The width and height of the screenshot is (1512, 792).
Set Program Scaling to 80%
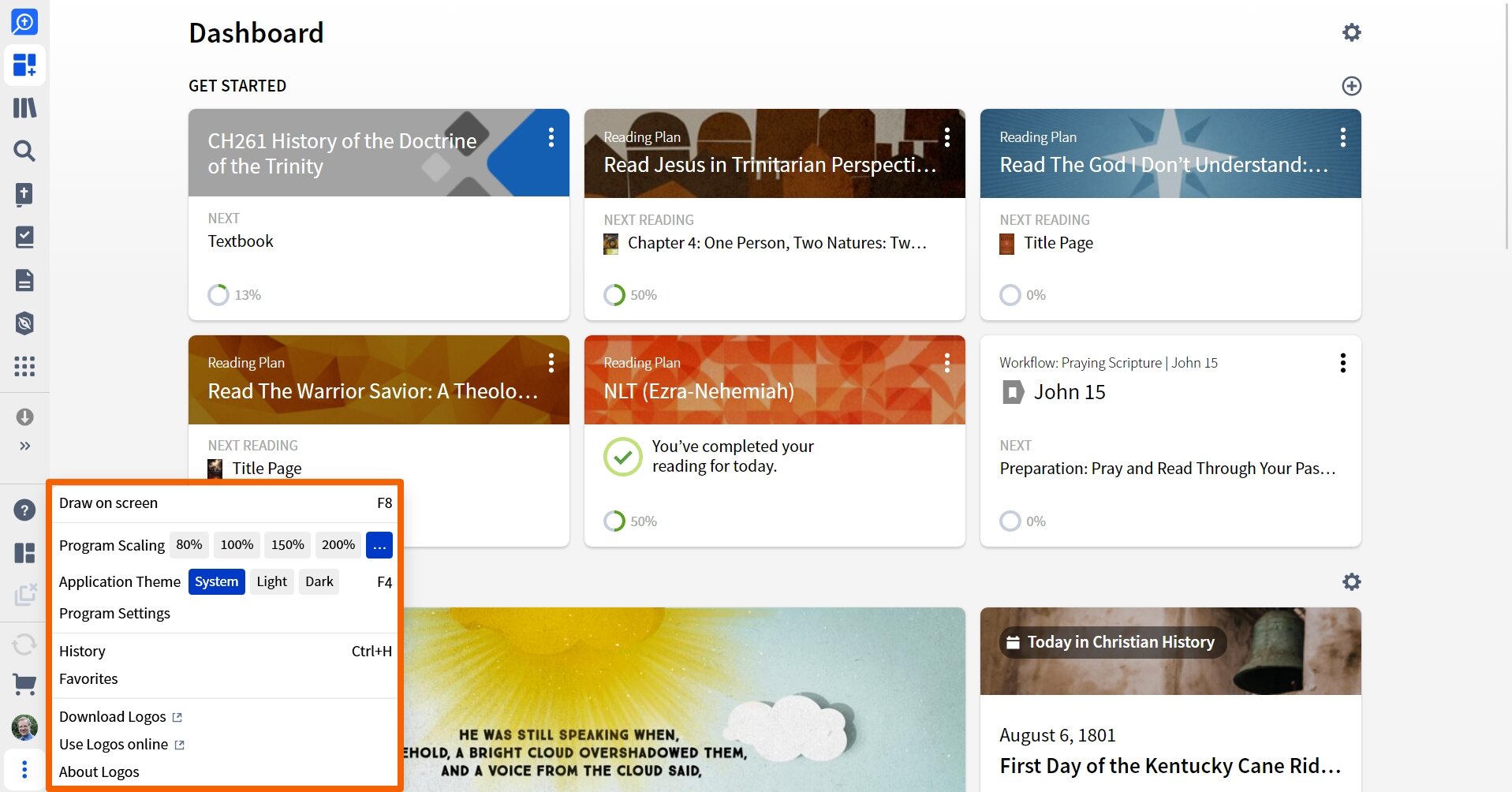point(189,544)
